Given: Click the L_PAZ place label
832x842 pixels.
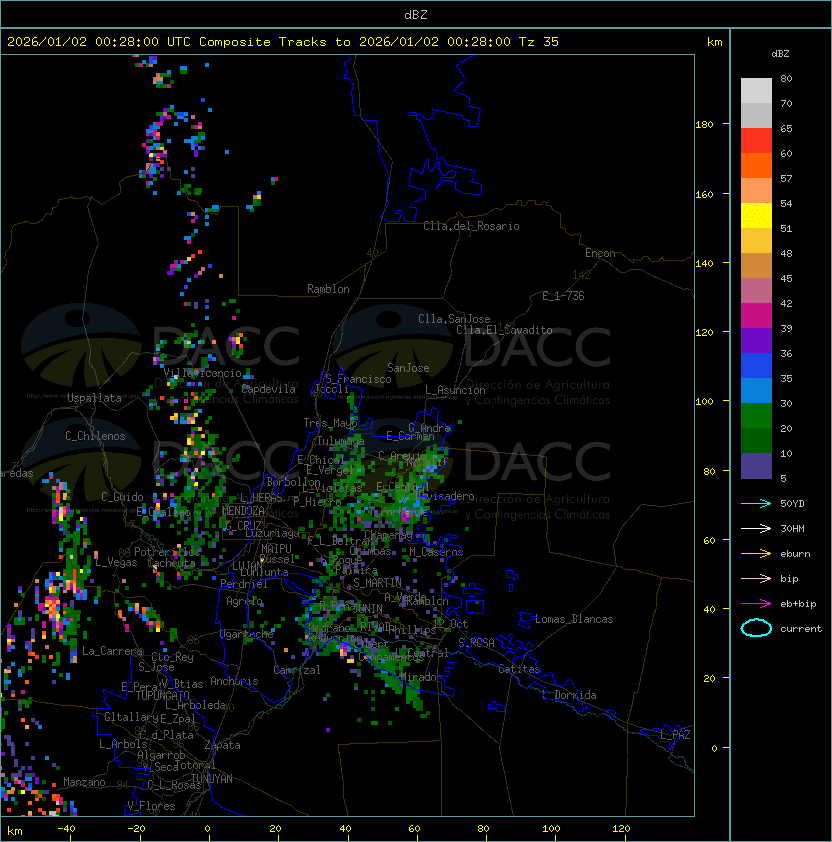Looking at the screenshot, I should tap(675, 734).
